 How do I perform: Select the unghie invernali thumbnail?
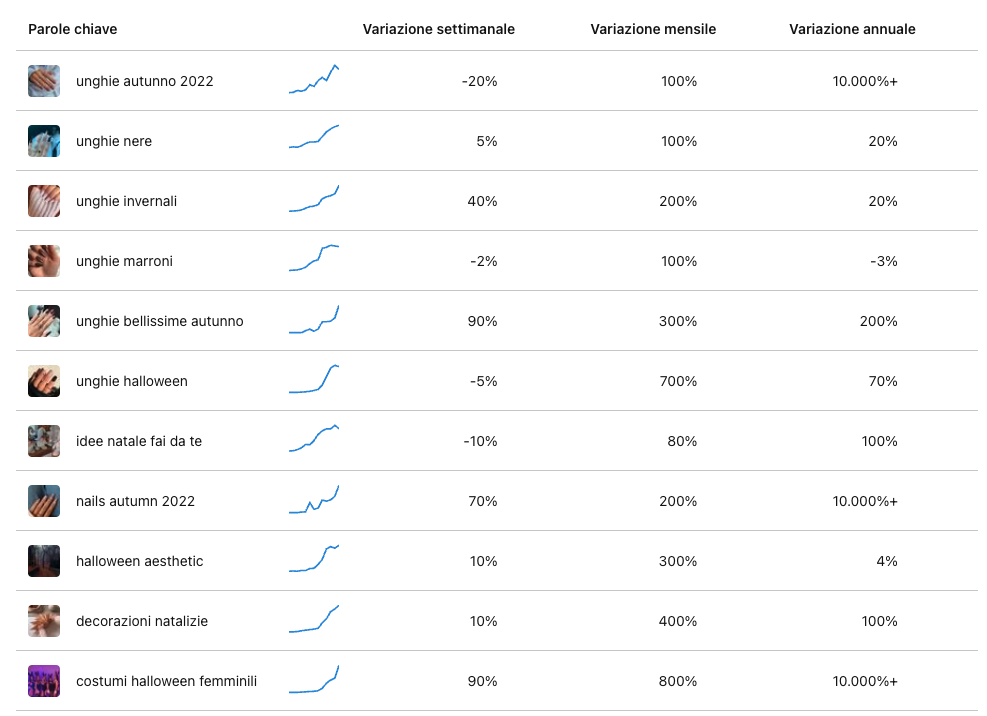[x=44, y=201]
